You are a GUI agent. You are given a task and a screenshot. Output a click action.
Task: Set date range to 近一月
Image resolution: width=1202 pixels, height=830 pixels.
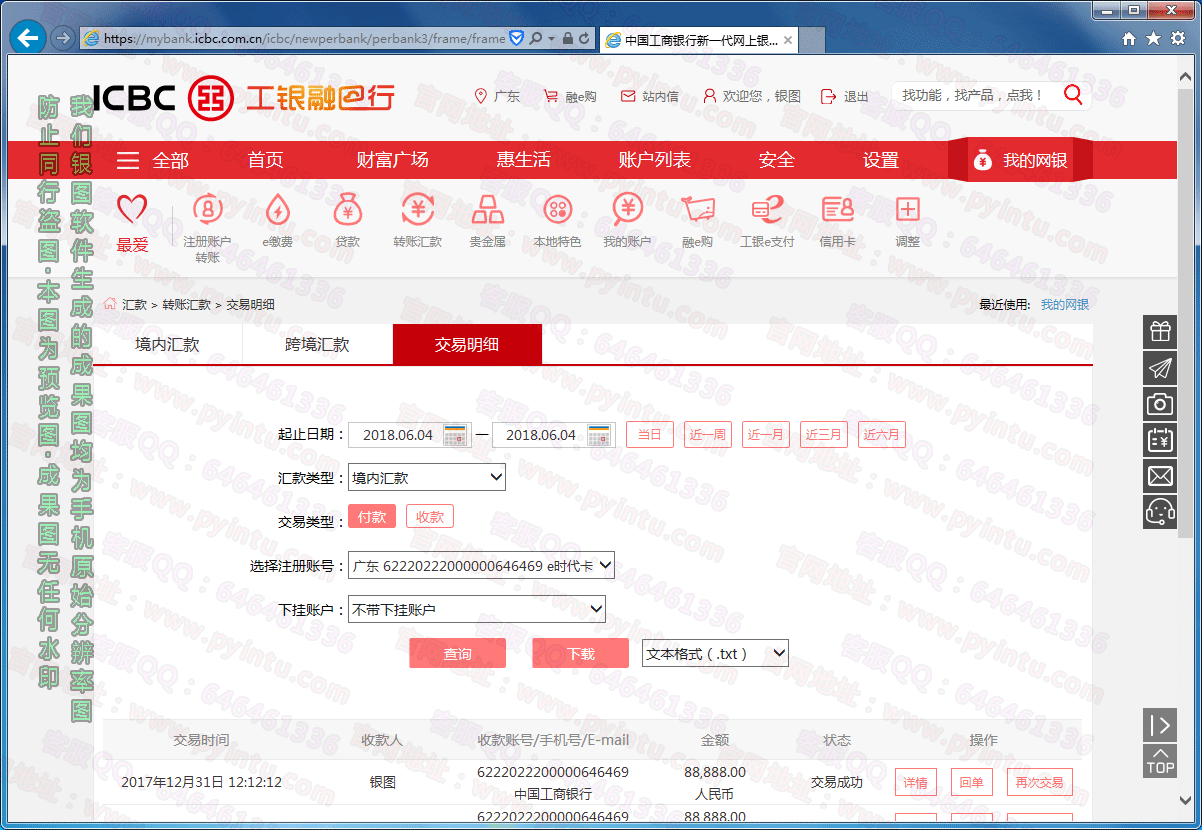765,435
